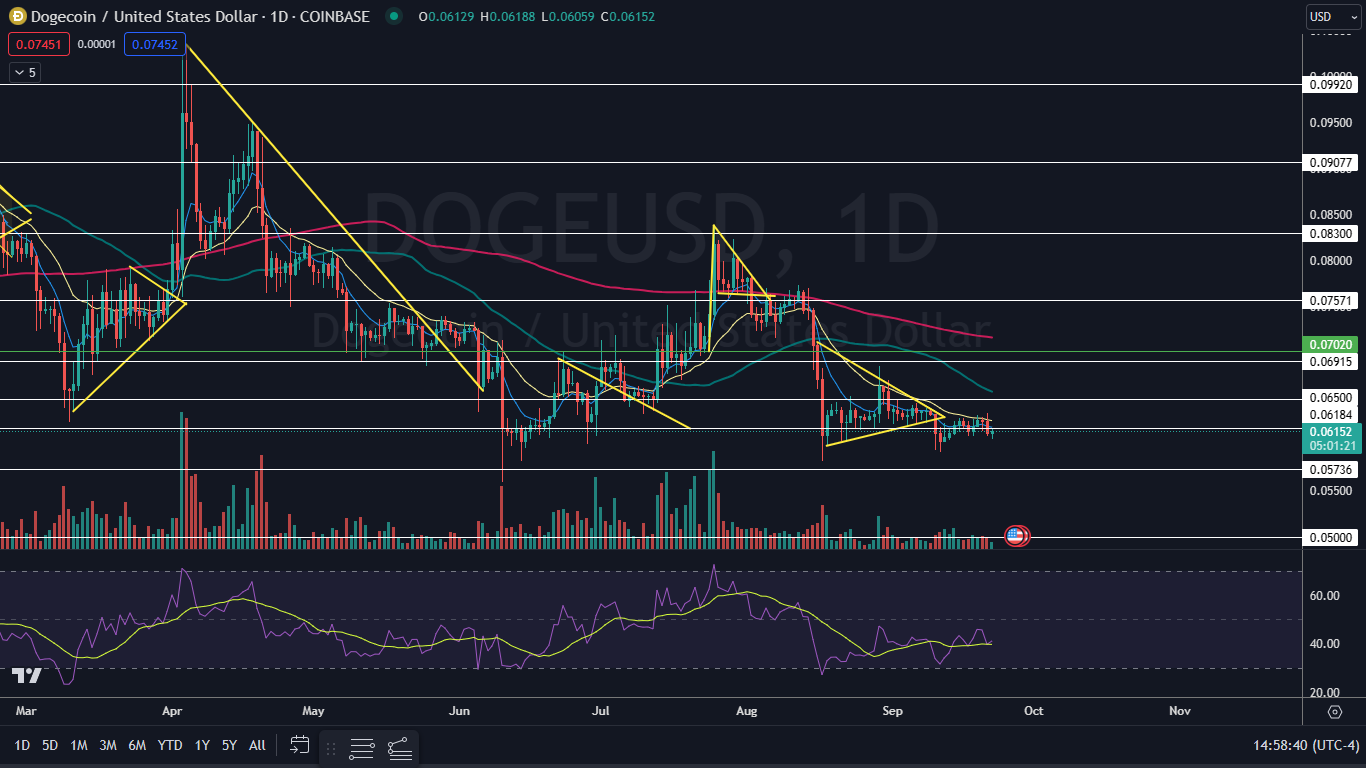The height and width of the screenshot is (768, 1366).
Task: Click the Jun label on time axis
Action: tap(459, 711)
